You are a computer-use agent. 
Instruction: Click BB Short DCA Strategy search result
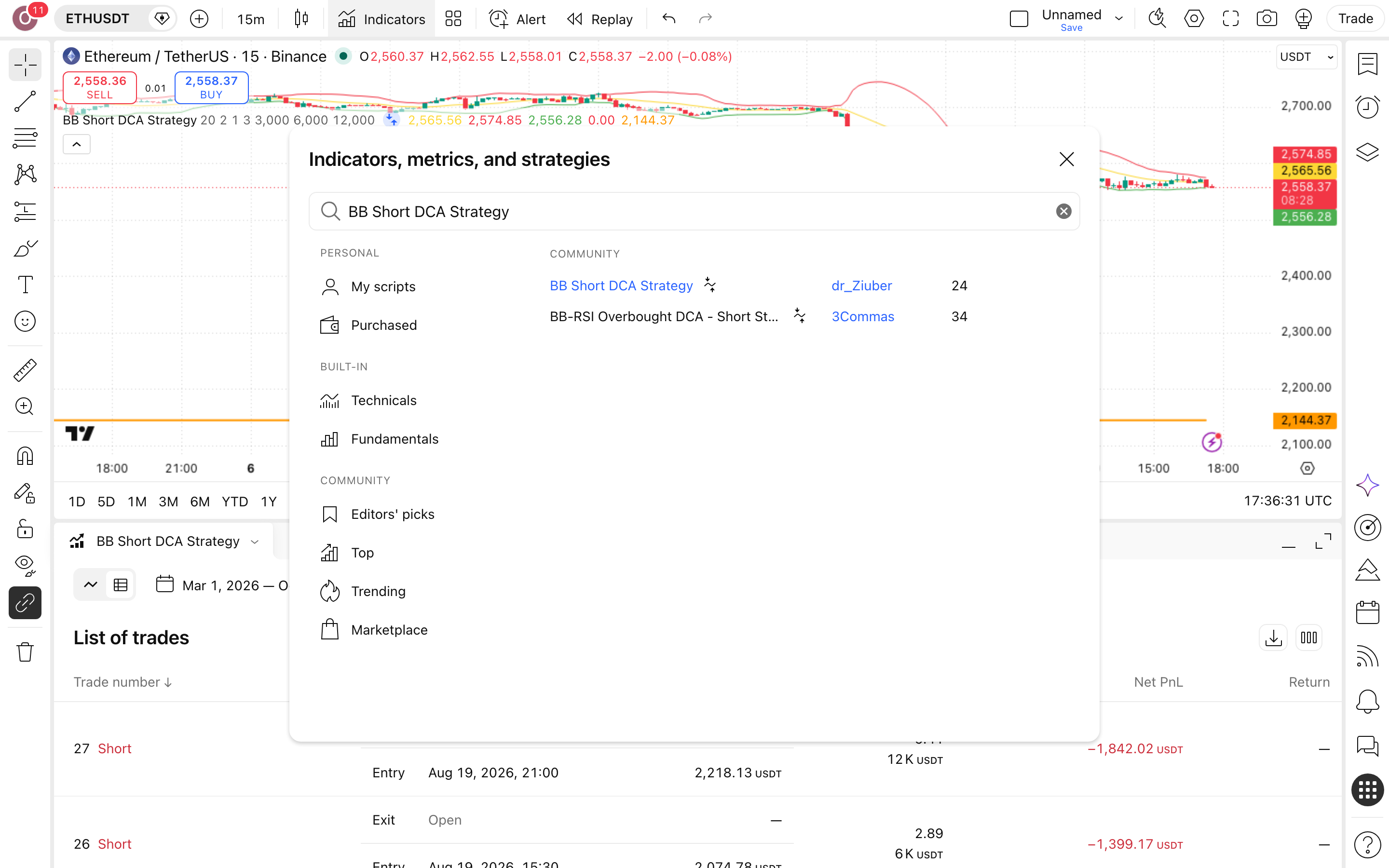coord(622,285)
